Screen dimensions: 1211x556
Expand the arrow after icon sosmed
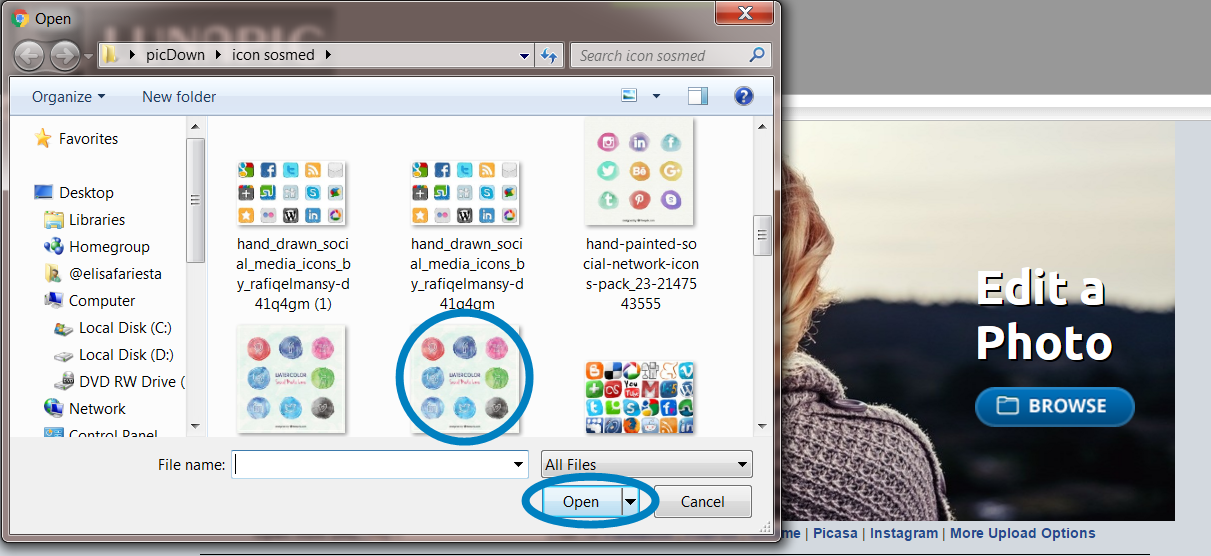point(328,55)
